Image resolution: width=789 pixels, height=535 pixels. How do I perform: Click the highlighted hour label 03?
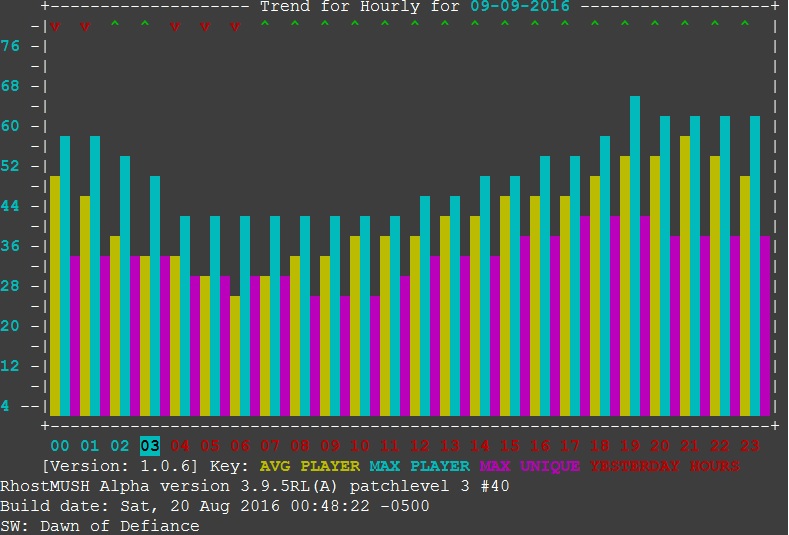(150, 446)
